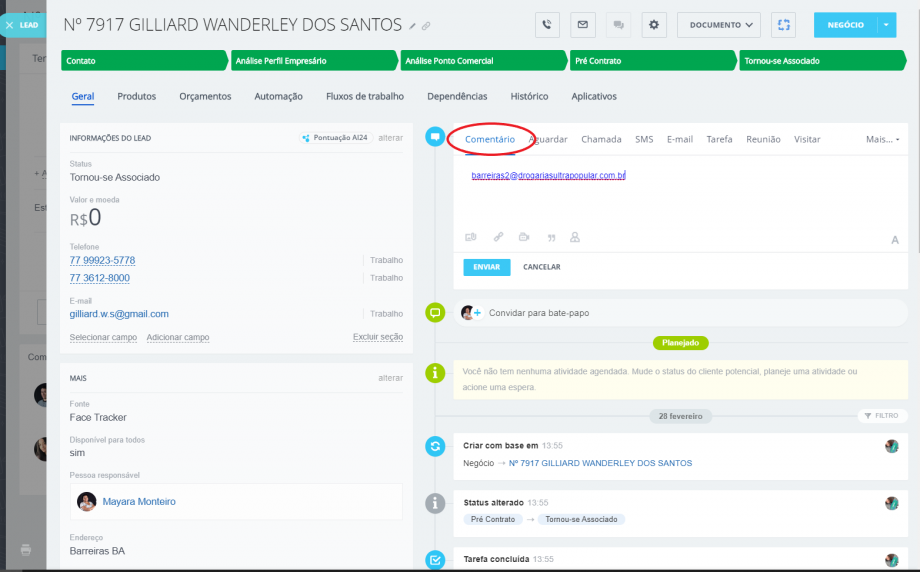Expand the Mais... activity menu
920x572 pixels.
pos(882,139)
